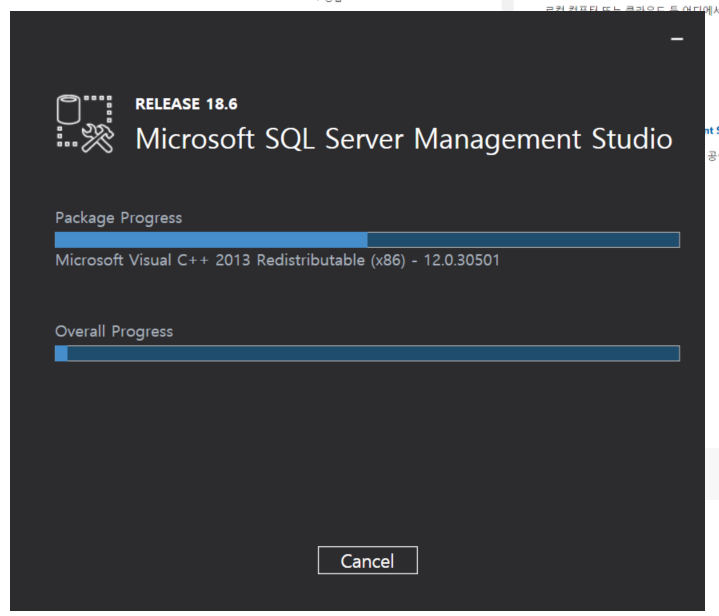Click the Overall Progress bar

tap(367, 353)
